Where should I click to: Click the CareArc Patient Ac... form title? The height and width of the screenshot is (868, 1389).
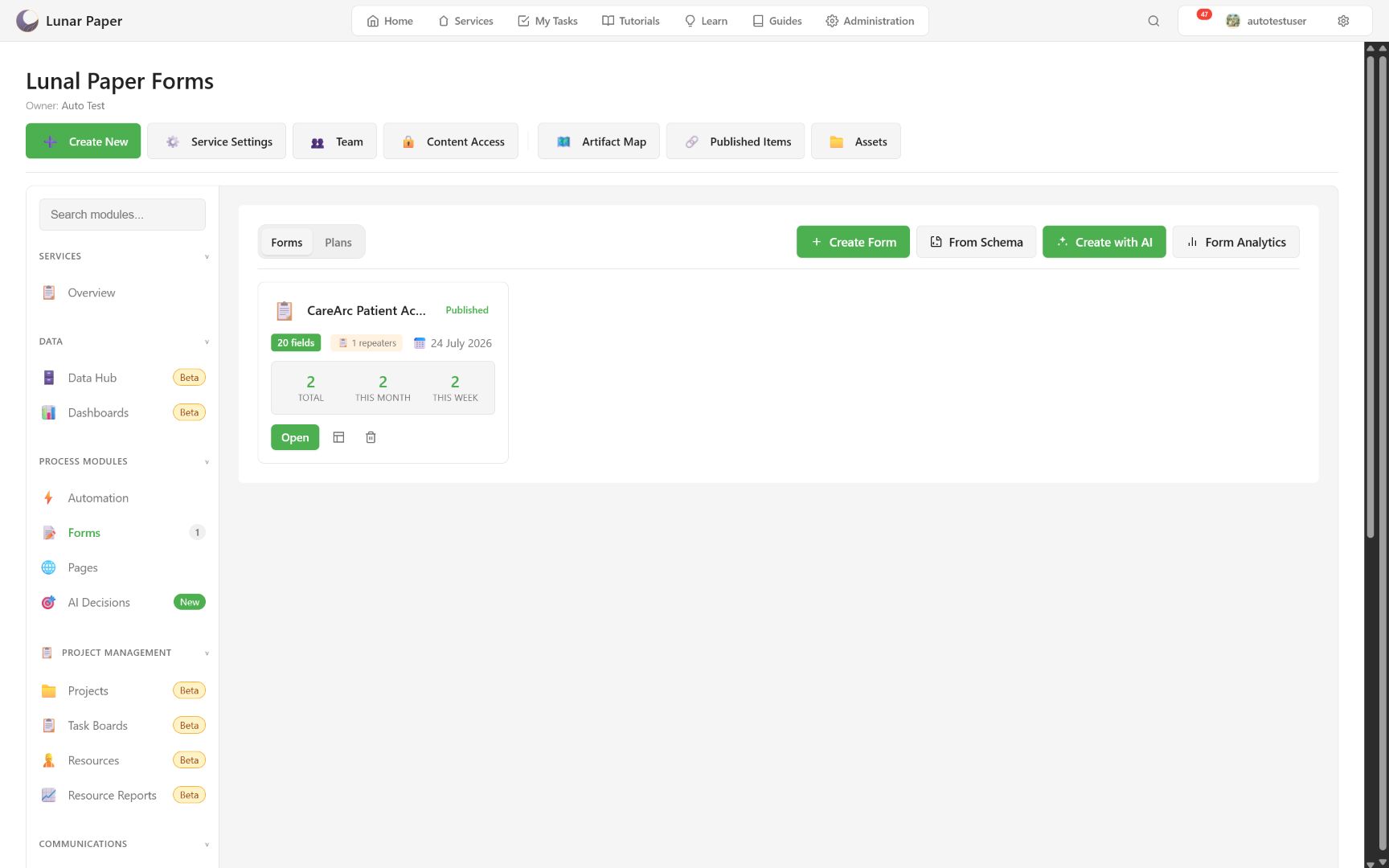367,311
